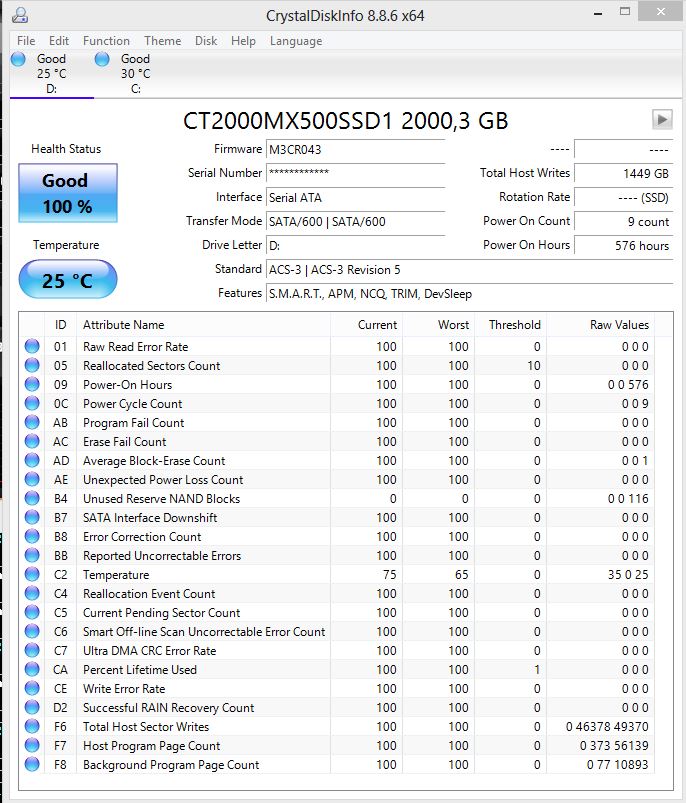Click status orb for Power-On Hours row
The image size is (686, 803).
tap(32, 384)
